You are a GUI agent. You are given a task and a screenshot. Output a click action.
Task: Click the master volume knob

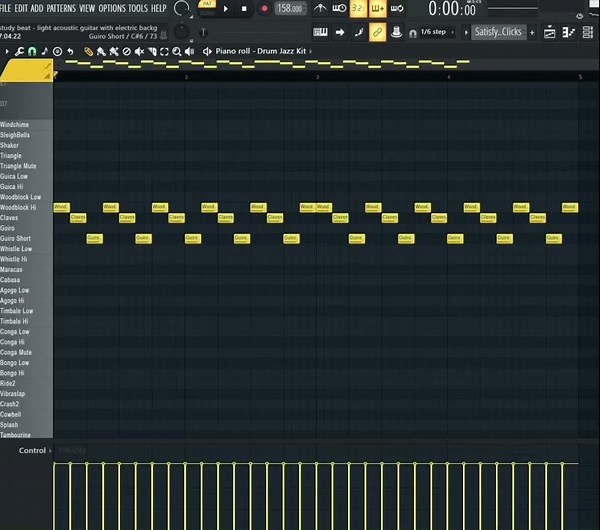[x=181, y=8]
